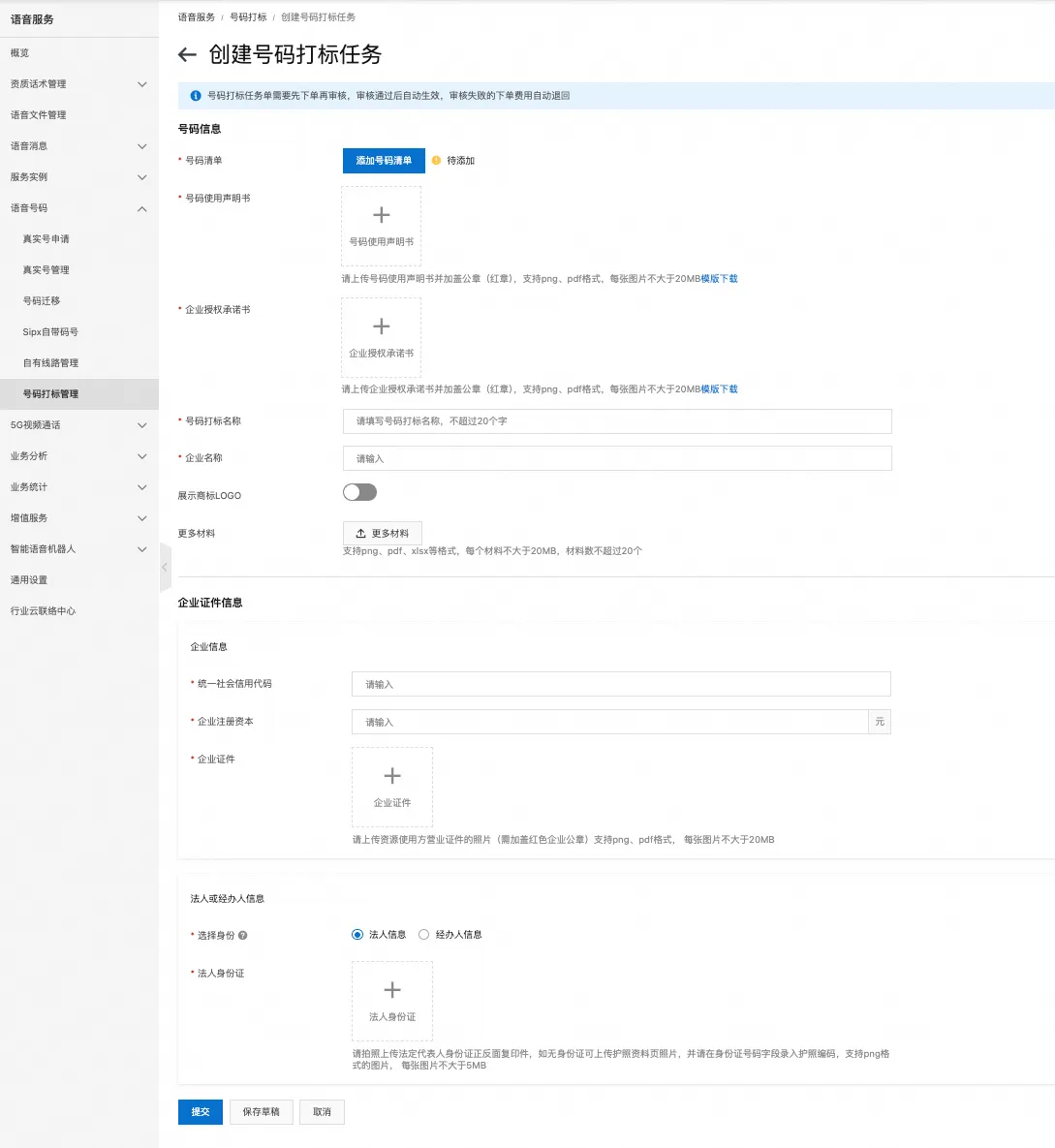The height and width of the screenshot is (1148, 1055).
Task: Click the plus icon to upload 企业授权承诺书
Action: pos(382,326)
